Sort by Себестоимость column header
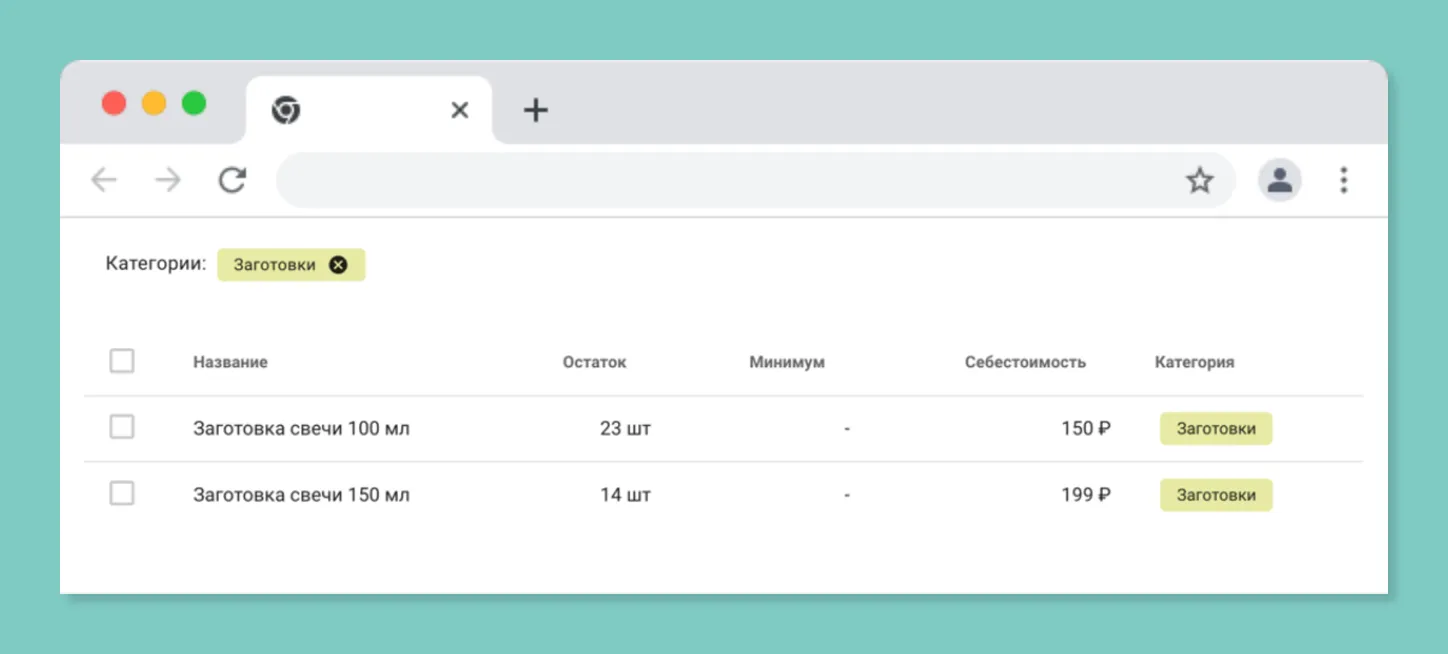The height and width of the screenshot is (654, 1448). click(x=1025, y=362)
